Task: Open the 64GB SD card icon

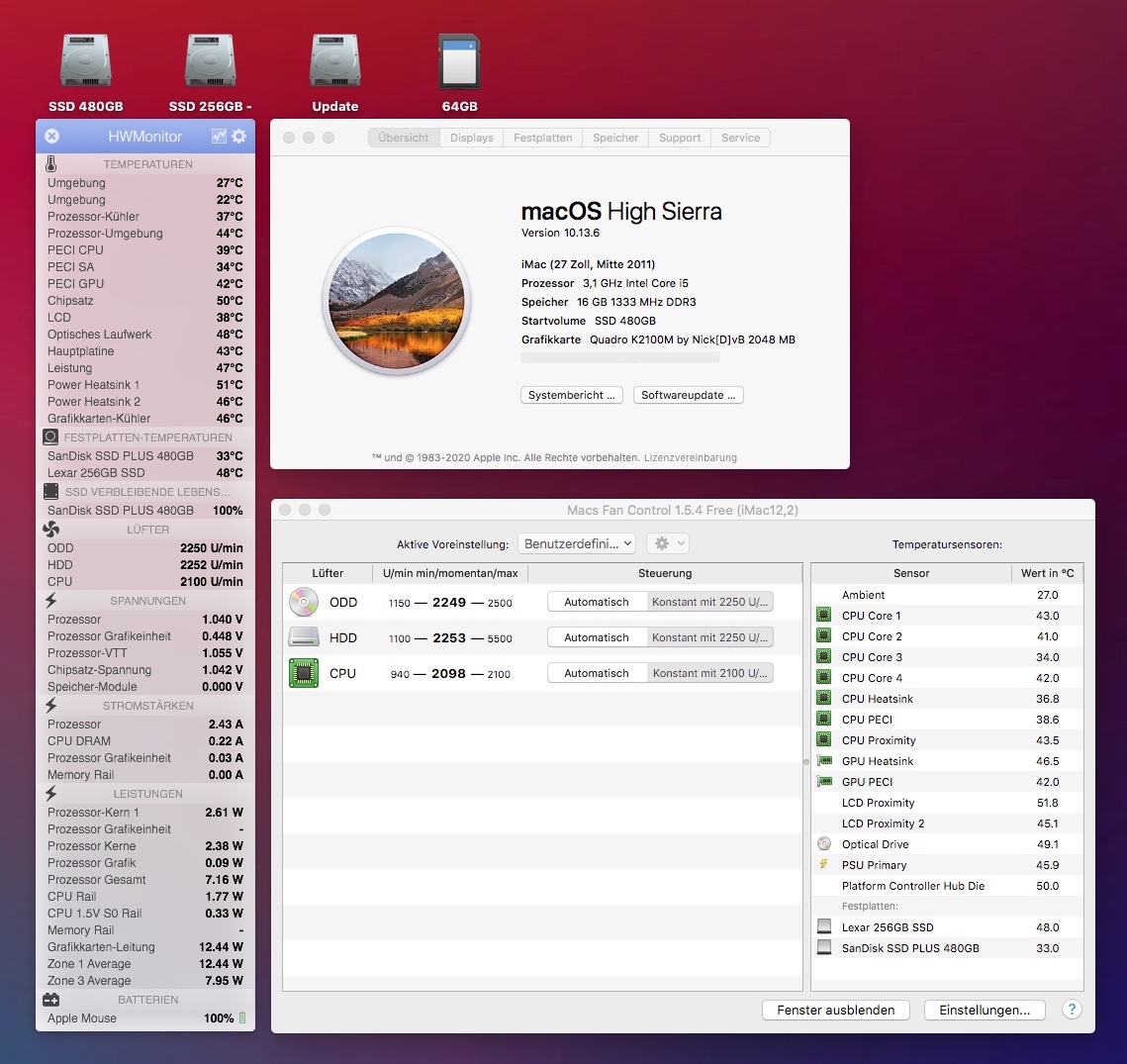Action: point(459,61)
